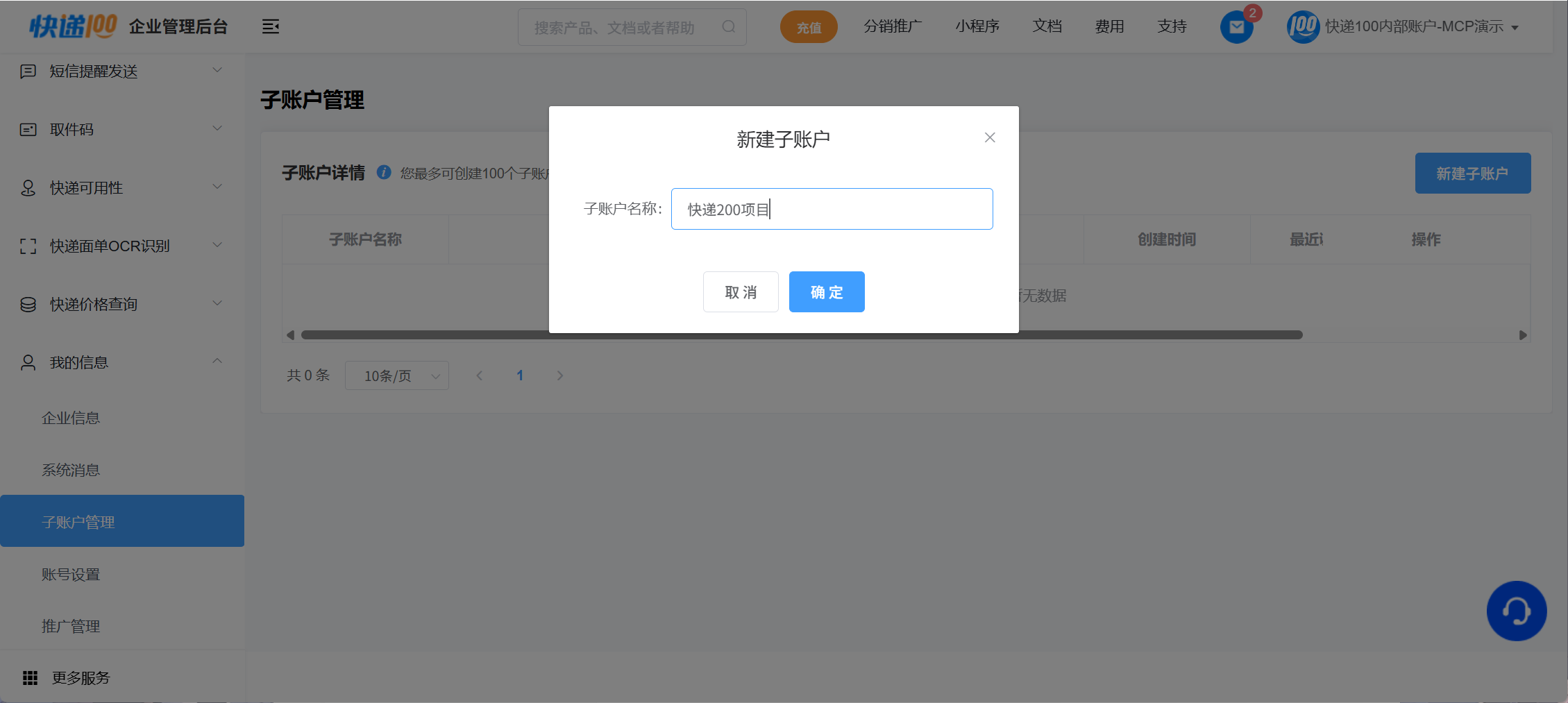Viewport: 1568px width, 703px height.
Task: Collapse the 我的信息 section
Action: tap(121, 362)
